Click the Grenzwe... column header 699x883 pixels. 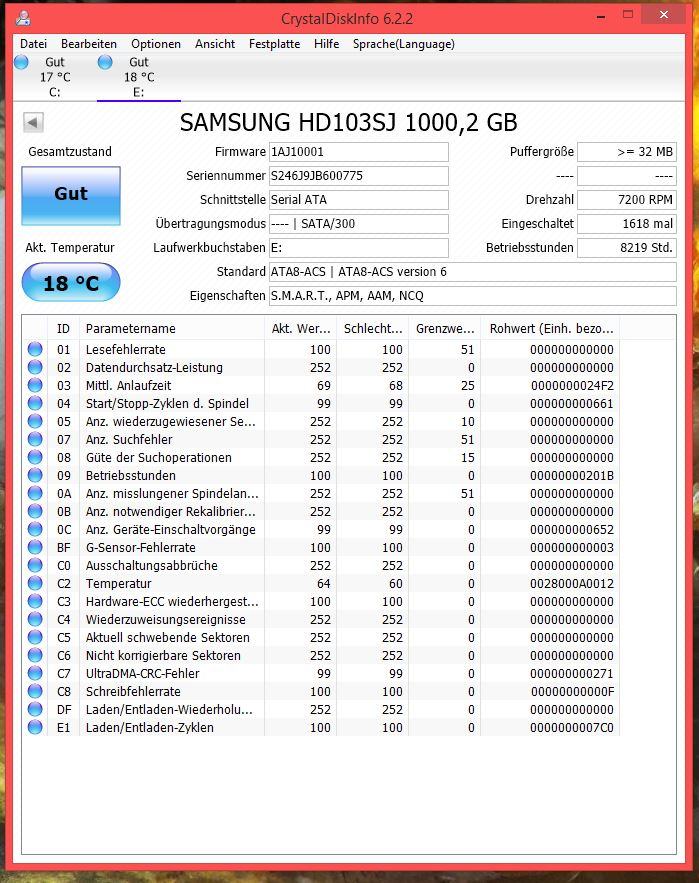(x=445, y=328)
